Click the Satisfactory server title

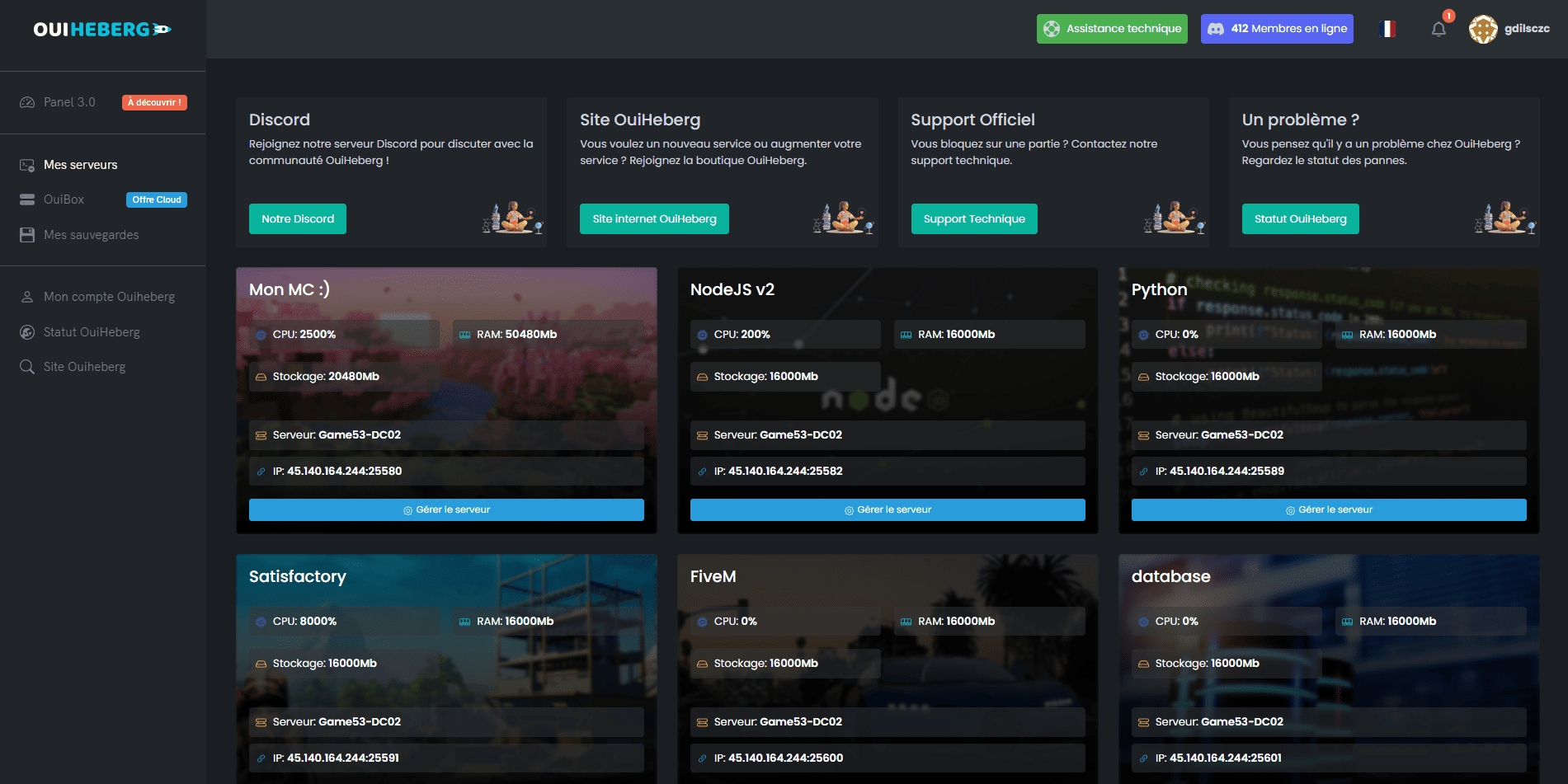point(298,576)
